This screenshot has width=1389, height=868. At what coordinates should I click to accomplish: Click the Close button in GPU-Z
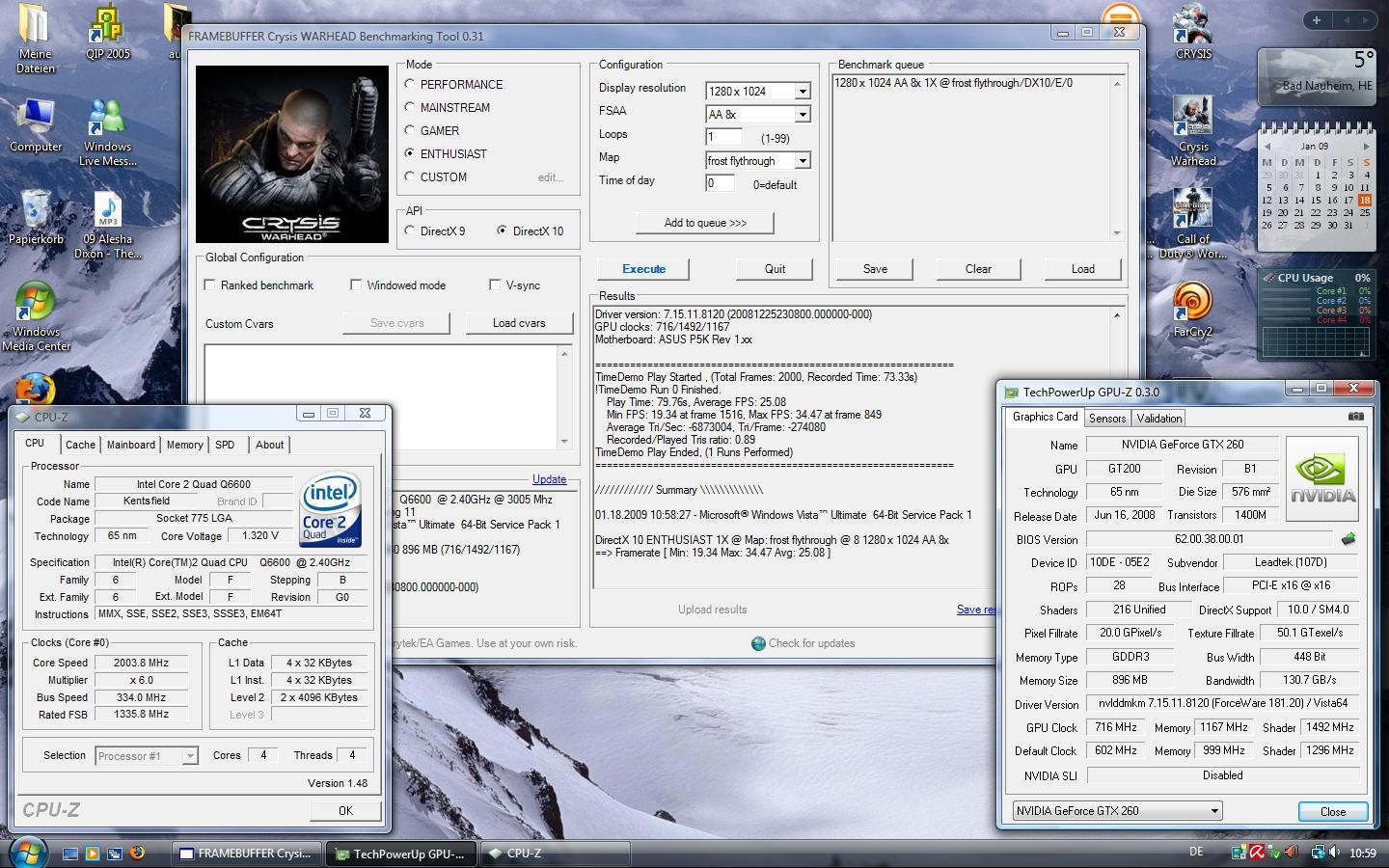[1333, 811]
